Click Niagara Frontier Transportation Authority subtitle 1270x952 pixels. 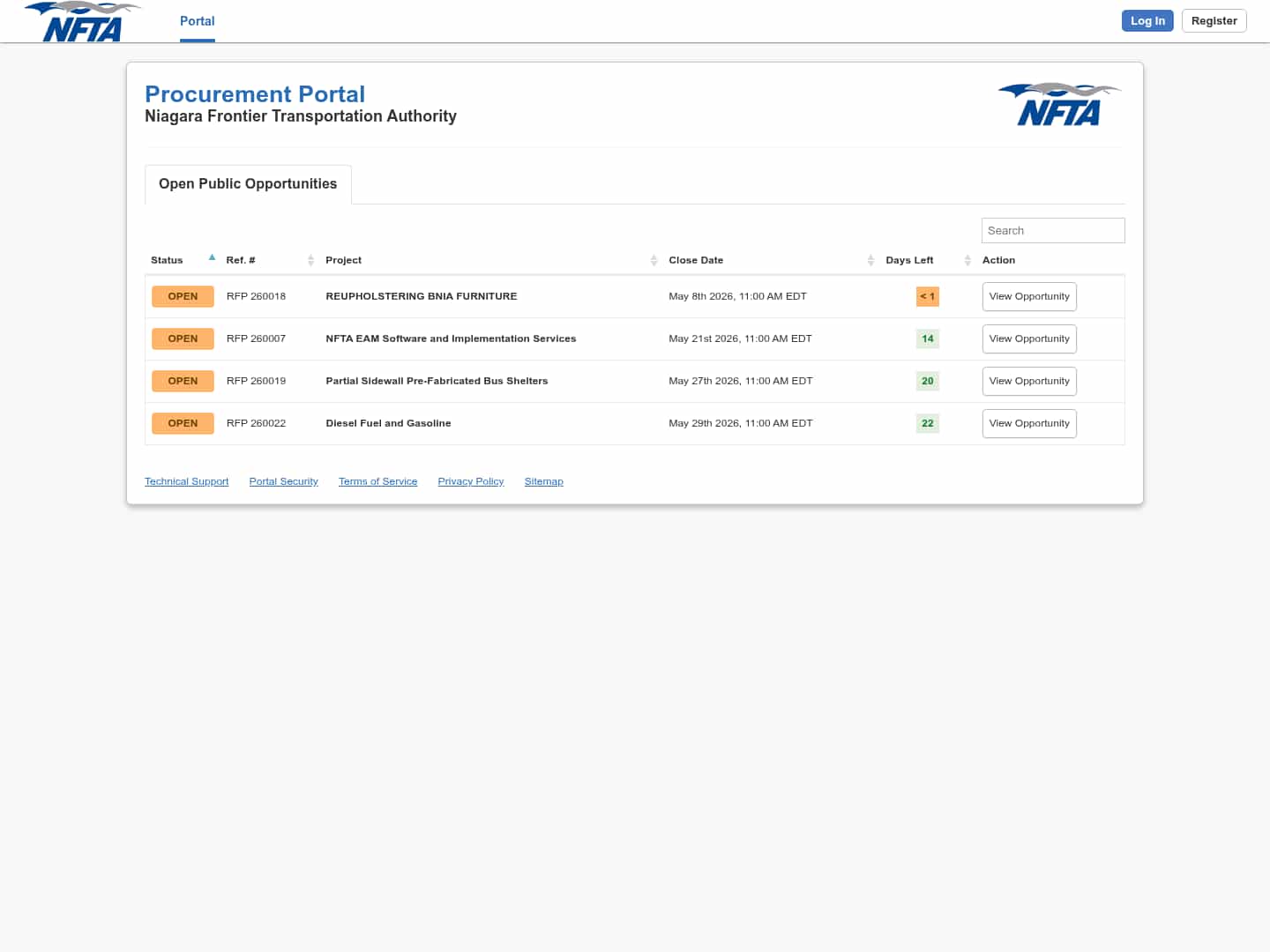click(301, 116)
